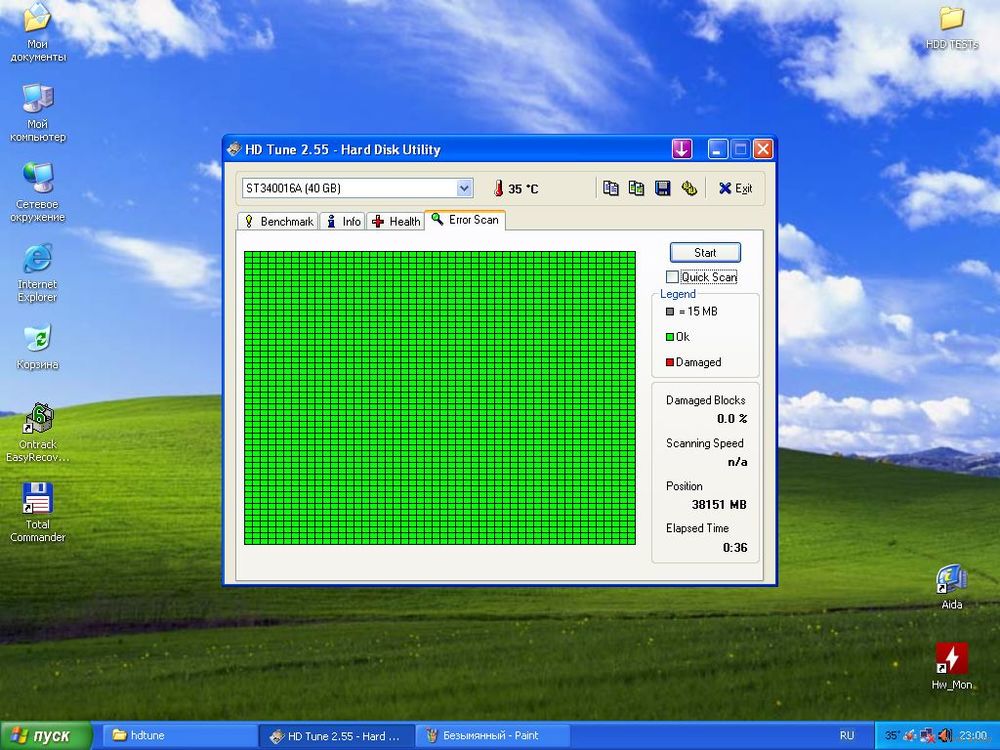
Task: Click the floppy disk save icon
Action: tap(662, 188)
